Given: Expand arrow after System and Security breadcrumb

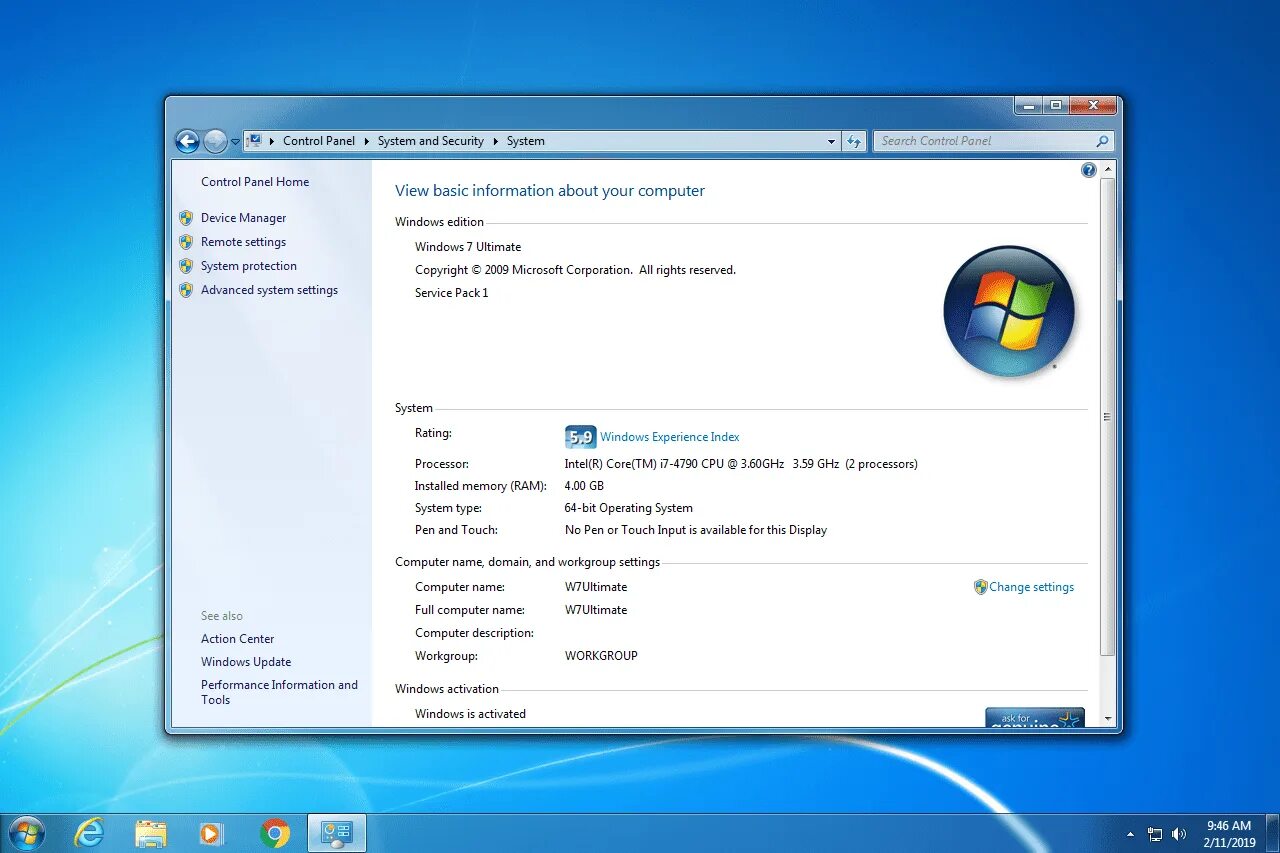Looking at the screenshot, I should (x=495, y=141).
